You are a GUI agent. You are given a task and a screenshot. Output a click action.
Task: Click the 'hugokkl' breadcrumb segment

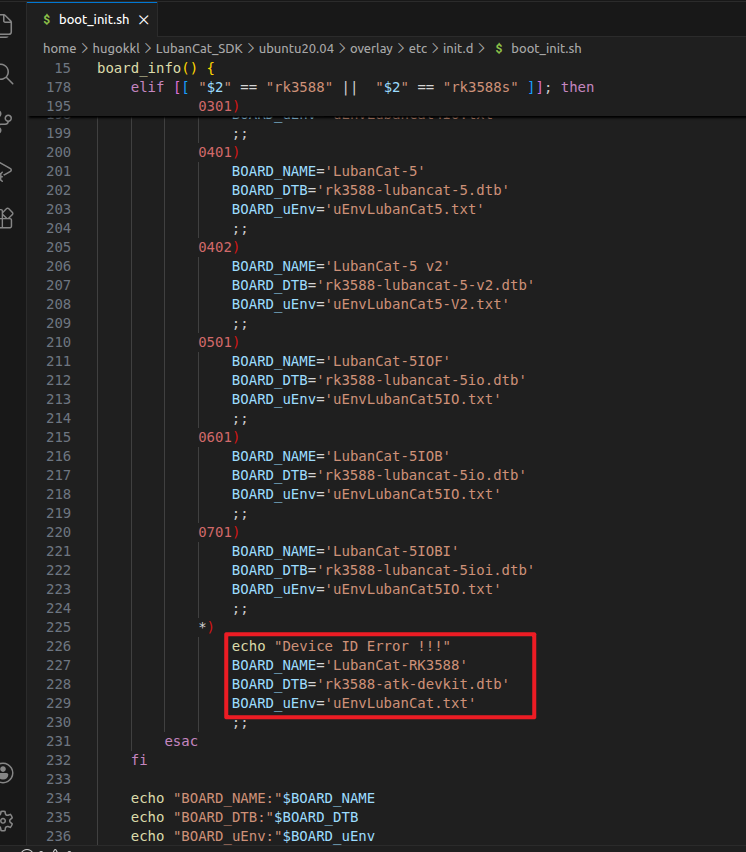(119, 48)
